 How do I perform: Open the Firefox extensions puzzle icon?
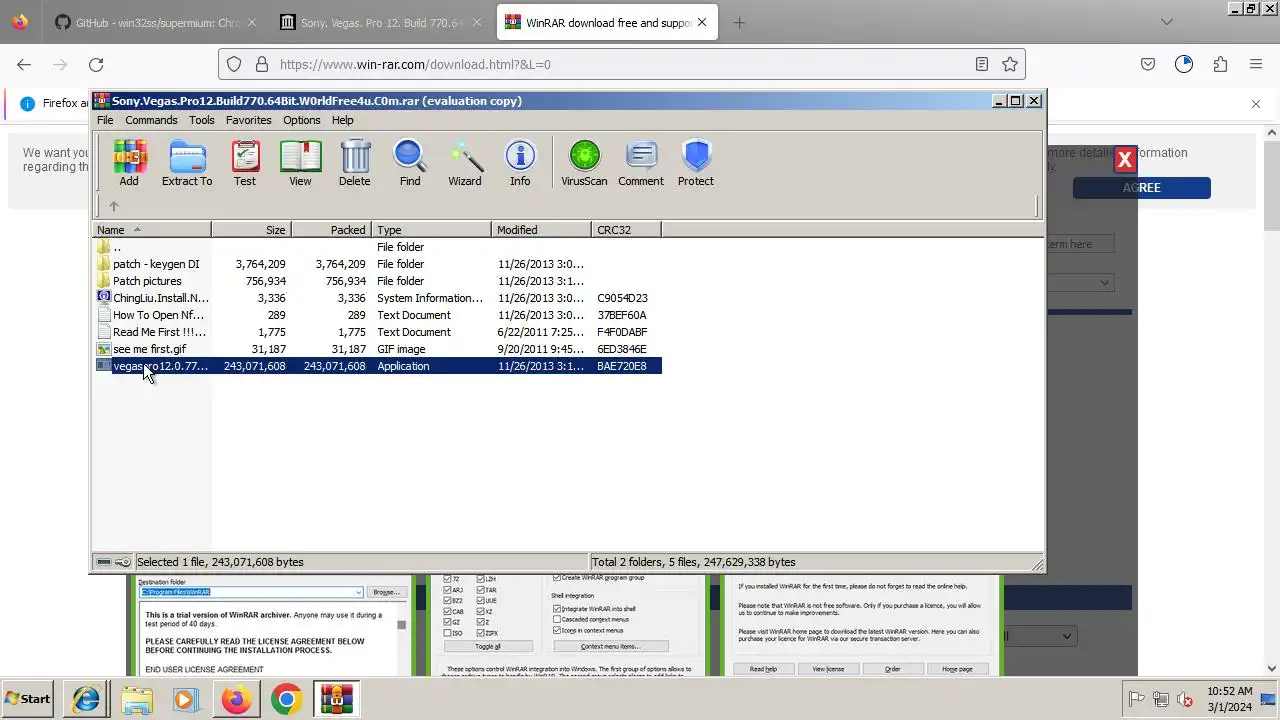click(x=1220, y=64)
